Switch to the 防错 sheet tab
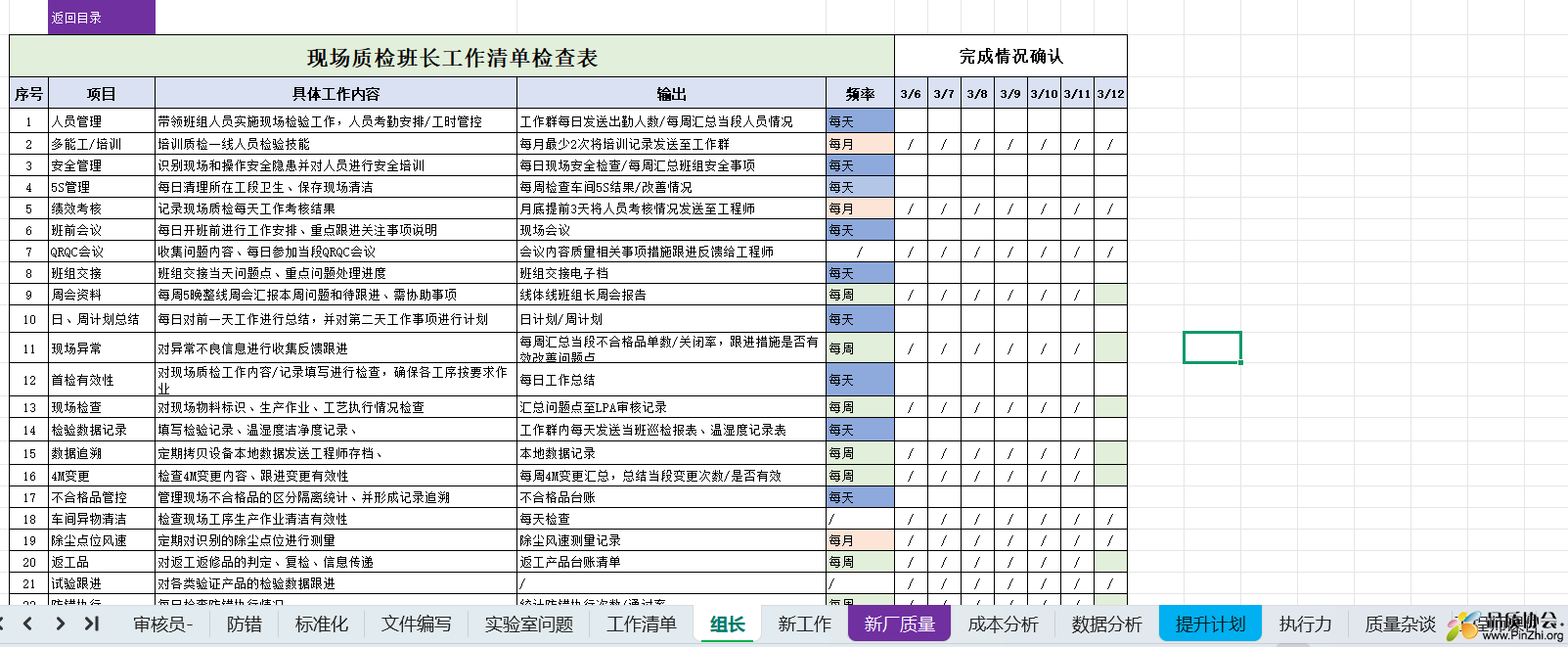1568x647 pixels. pyautogui.click(x=245, y=624)
